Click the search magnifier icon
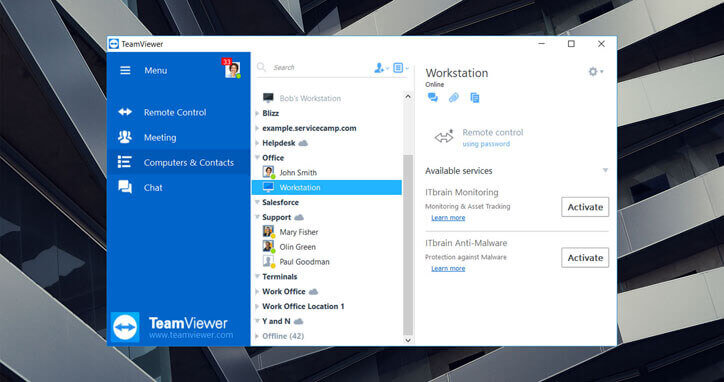 (261, 67)
